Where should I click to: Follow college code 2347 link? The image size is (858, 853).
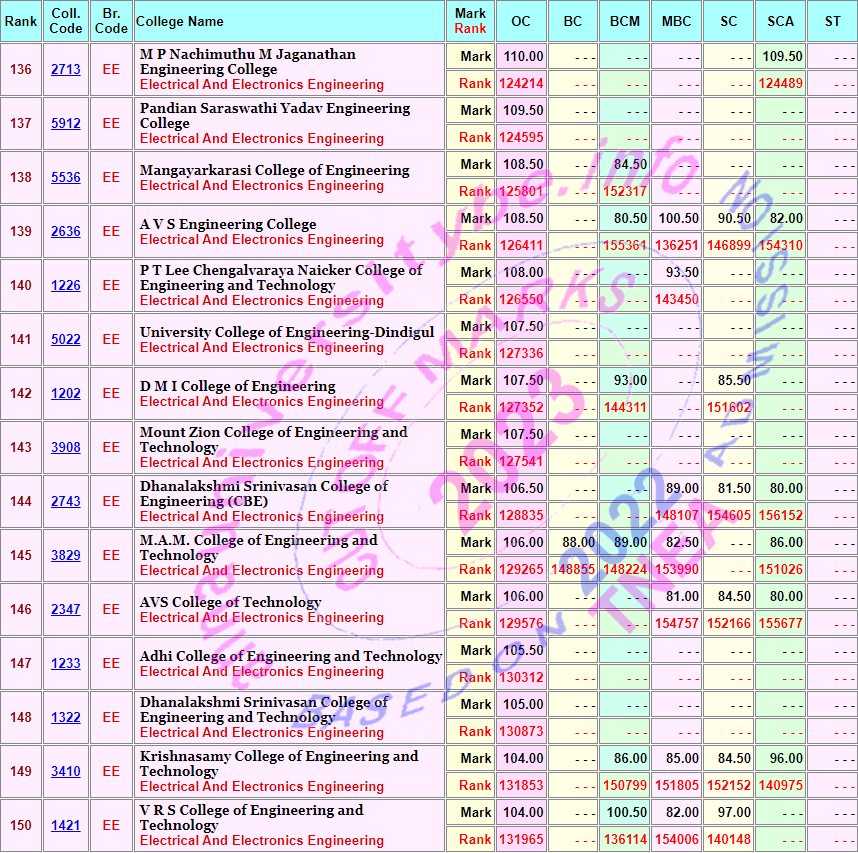tap(66, 610)
